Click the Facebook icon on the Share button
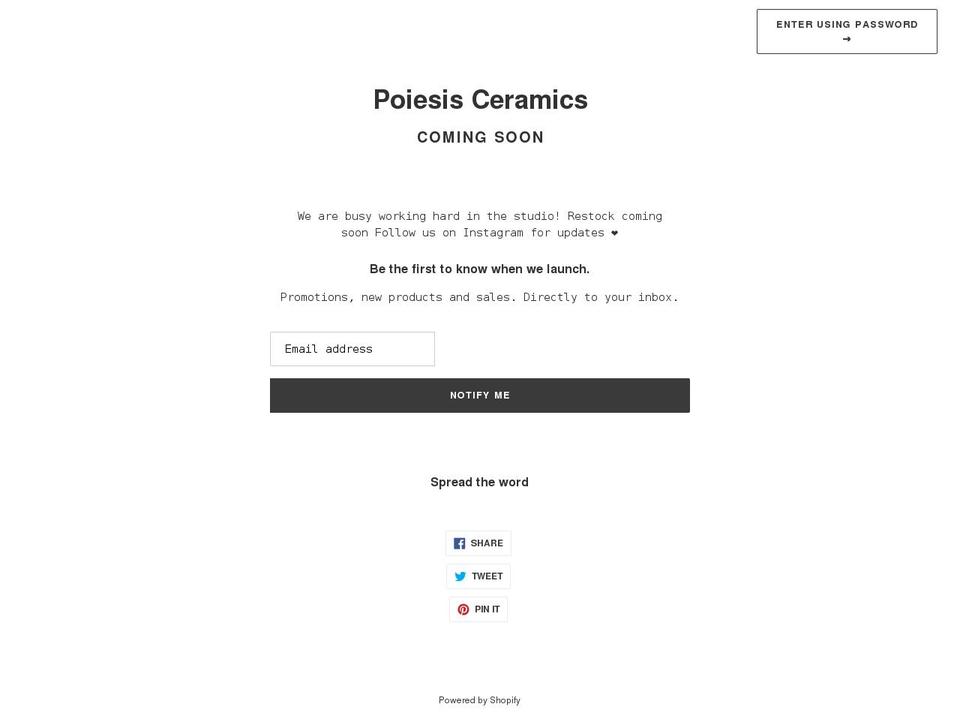The width and height of the screenshot is (960, 728). click(459, 543)
